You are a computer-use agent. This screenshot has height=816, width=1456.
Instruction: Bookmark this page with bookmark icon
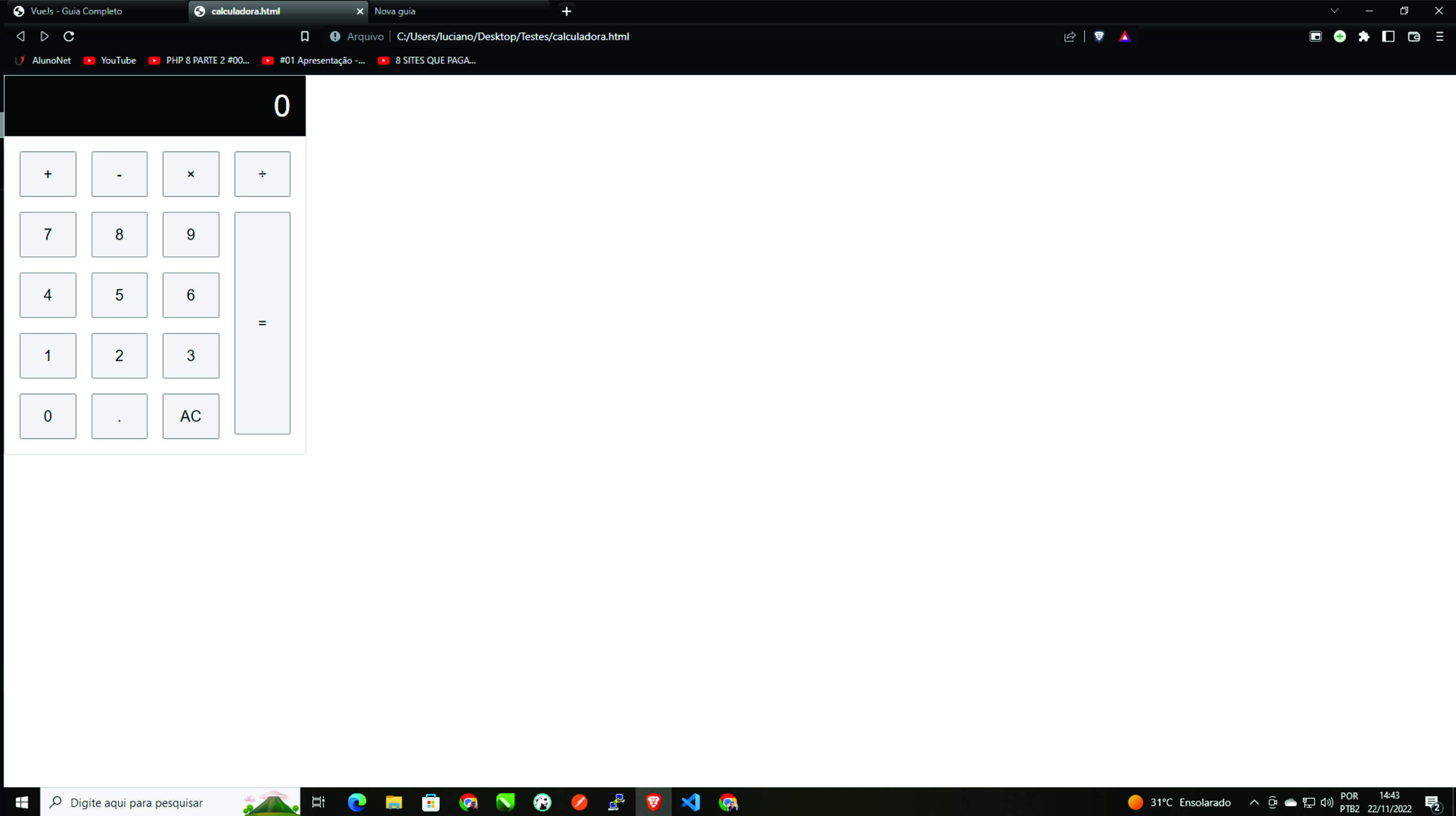point(305,37)
